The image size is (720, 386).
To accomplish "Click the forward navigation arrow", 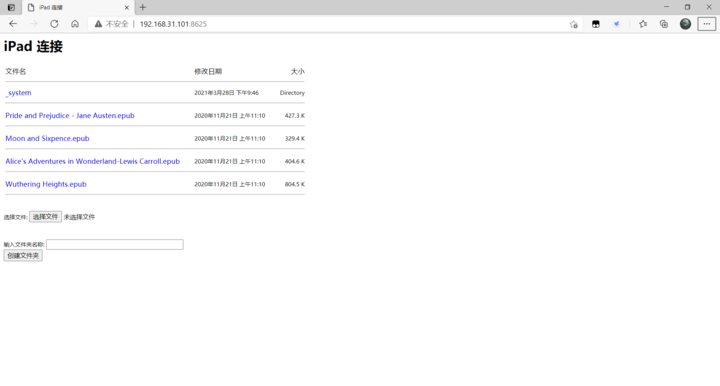I will [34, 24].
